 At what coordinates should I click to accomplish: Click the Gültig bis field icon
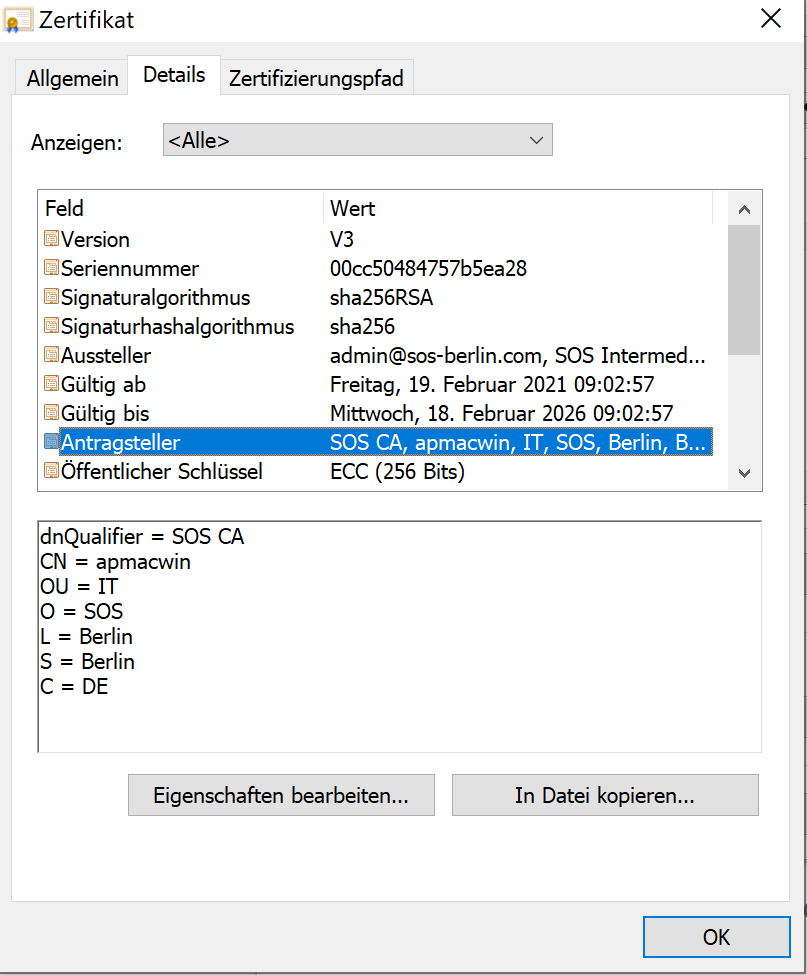[52, 413]
